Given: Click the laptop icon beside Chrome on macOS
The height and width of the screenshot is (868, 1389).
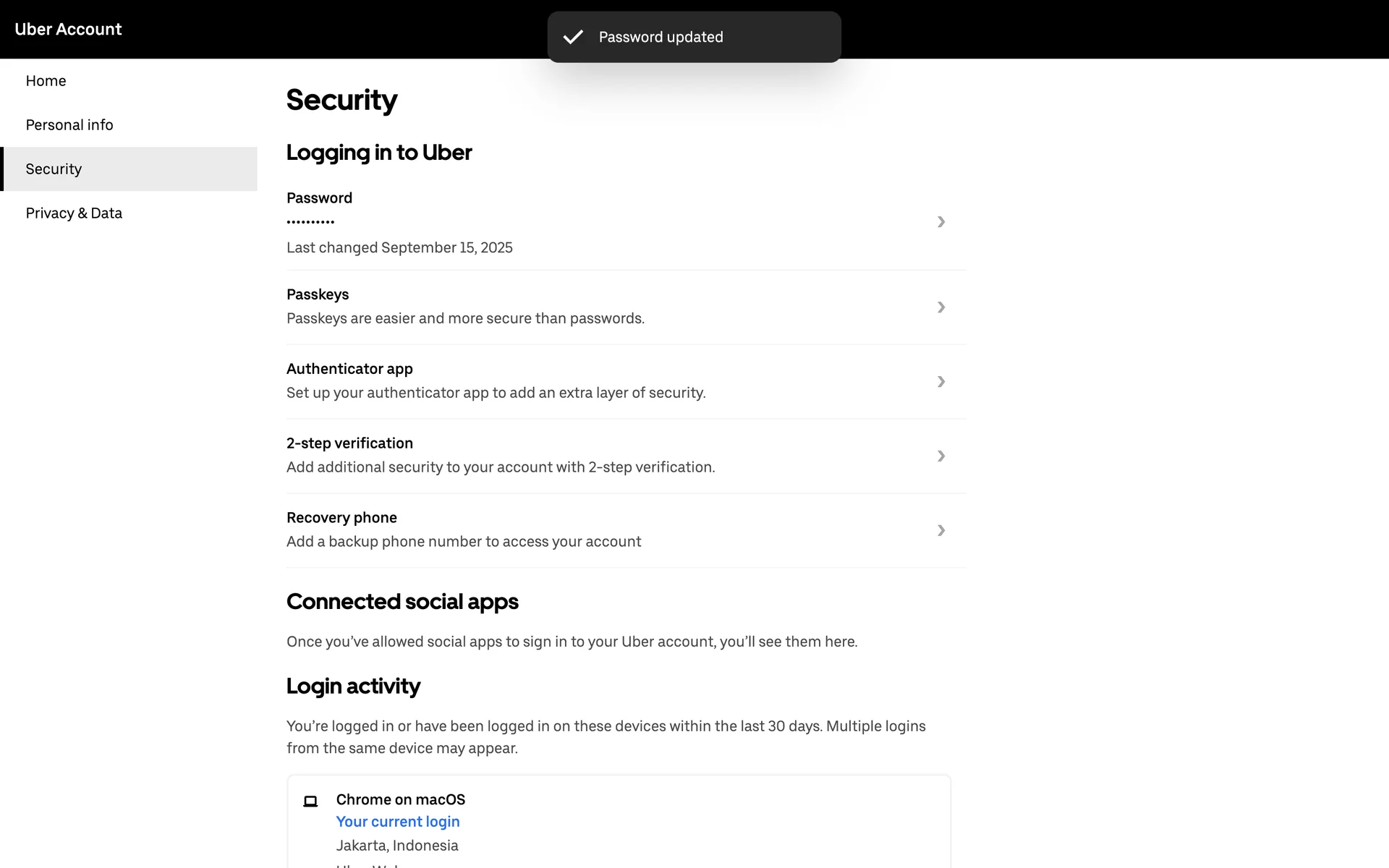Looking at the screenshot, I should point(310,801).
